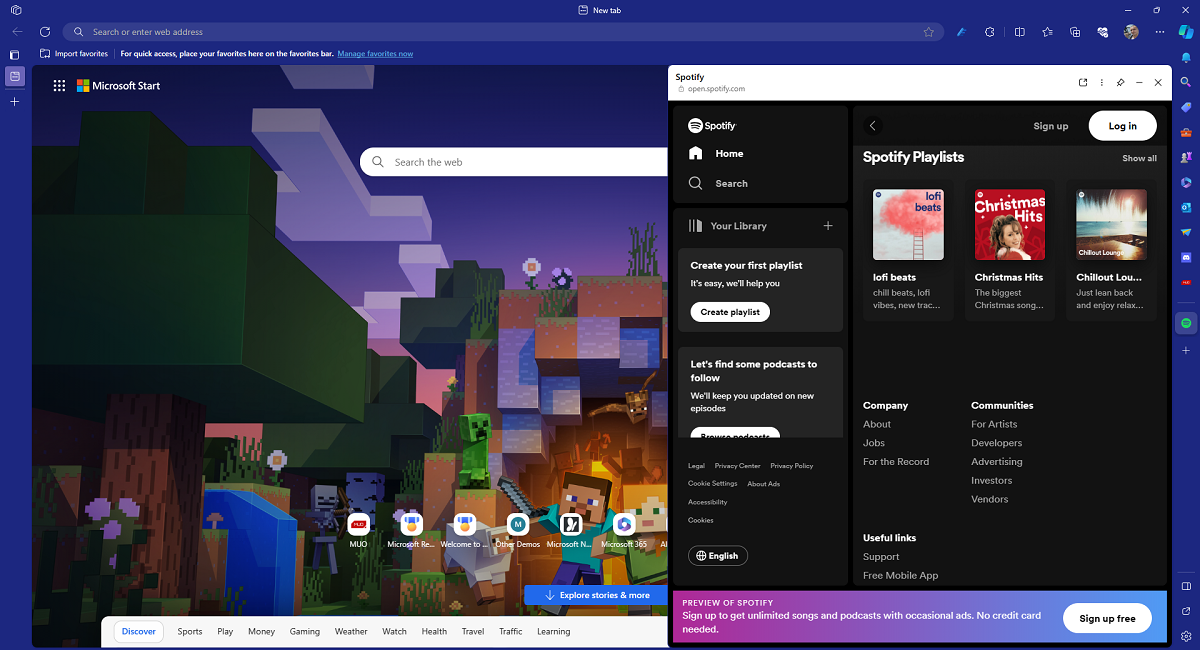The width and height of the screenshot is (1200, 650).
Task: Open Collections in the Edge toolbar
Action: [x=1074, y=32]
